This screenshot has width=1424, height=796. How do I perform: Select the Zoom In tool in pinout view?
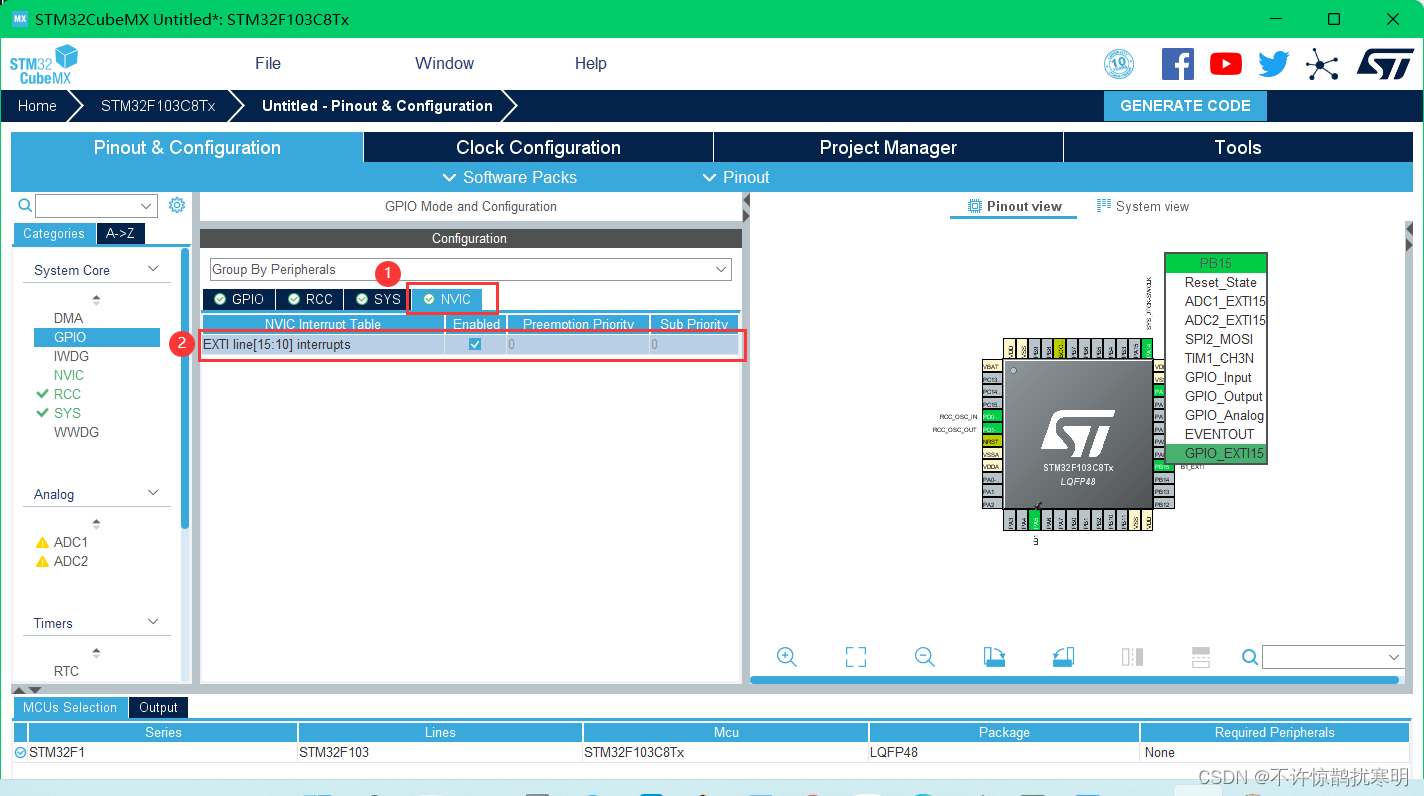(786, 657)
